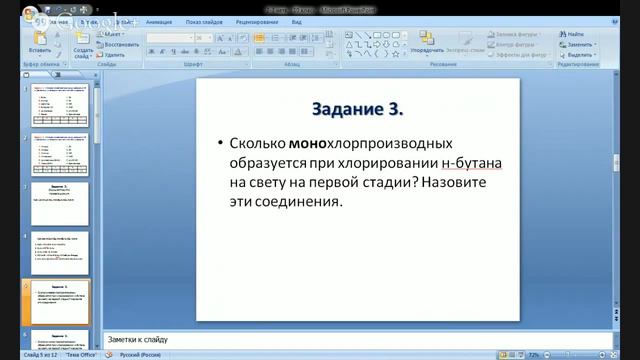Toggle Strikethrough formatting

(185, 52)
